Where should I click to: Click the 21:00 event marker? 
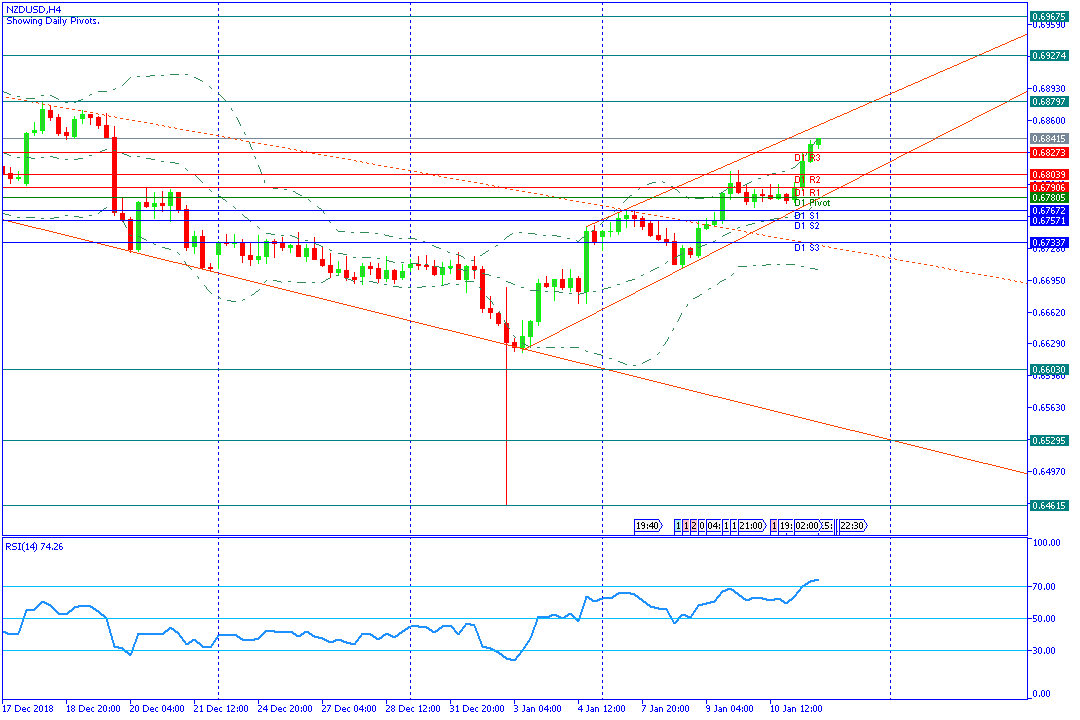tap(751, 526)
